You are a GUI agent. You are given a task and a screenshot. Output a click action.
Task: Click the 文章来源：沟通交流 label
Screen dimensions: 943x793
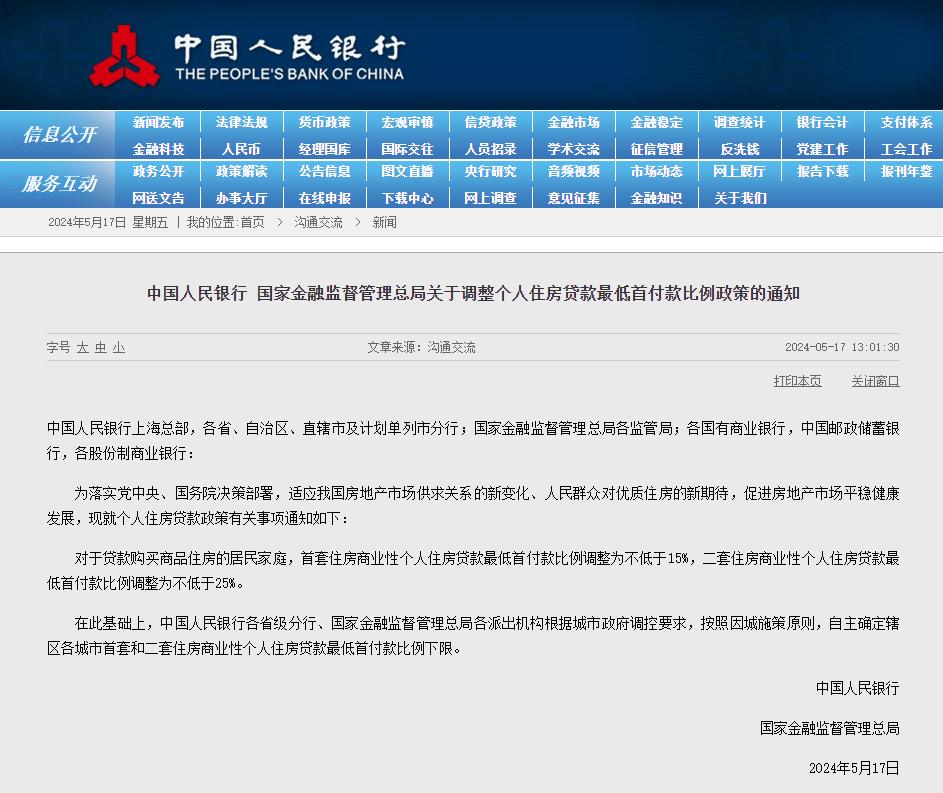coord(422,348)
